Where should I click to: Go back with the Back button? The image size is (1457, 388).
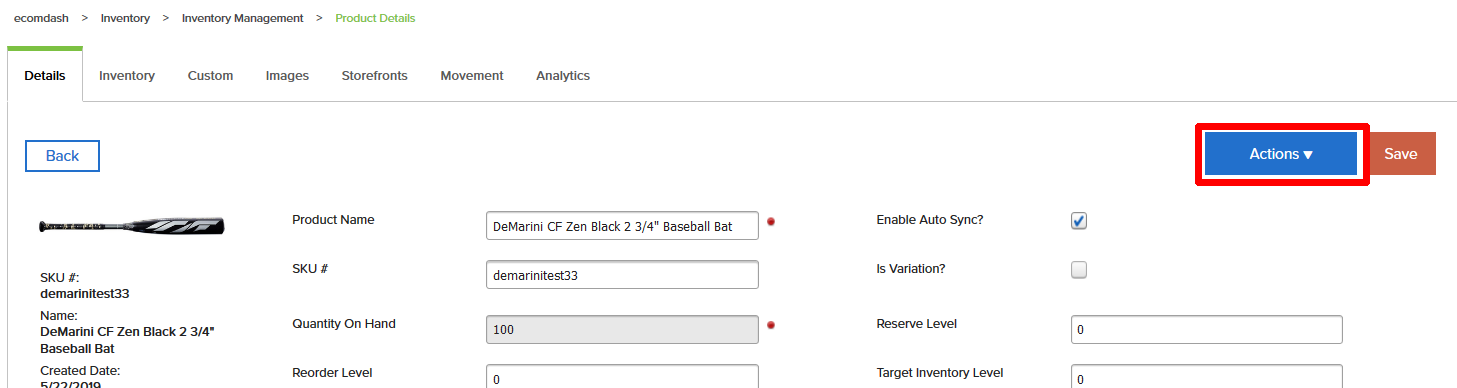click(62, 156)
